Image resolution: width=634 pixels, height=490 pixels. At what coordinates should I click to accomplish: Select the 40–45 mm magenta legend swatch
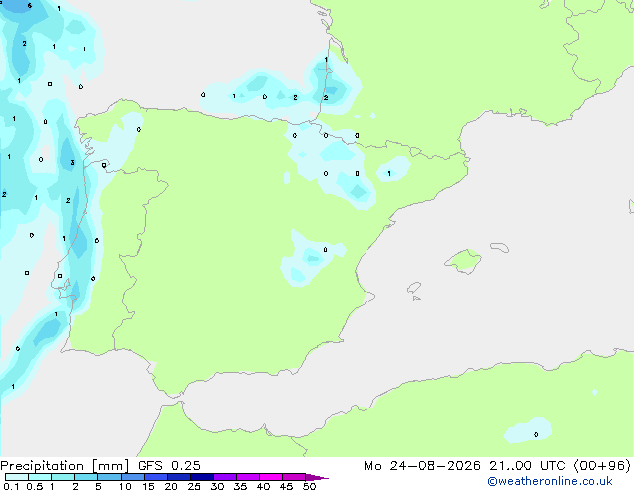click(271, 477)
